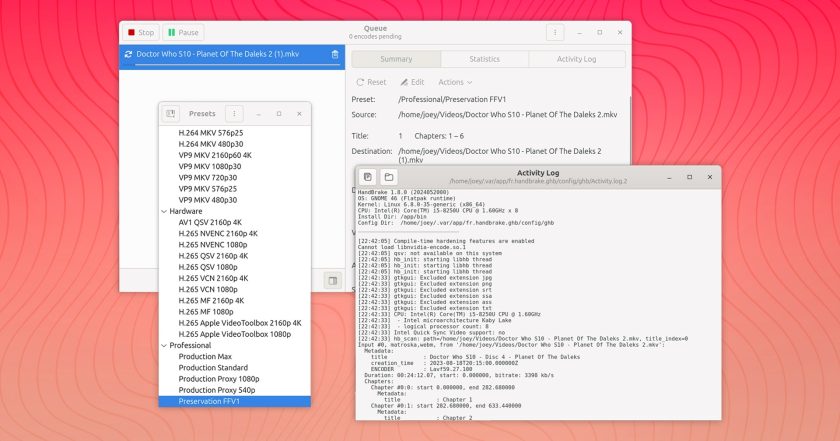840x441 pixels.
Task: Select preset H.265 VCN 1080p
Action: [235, 289]
